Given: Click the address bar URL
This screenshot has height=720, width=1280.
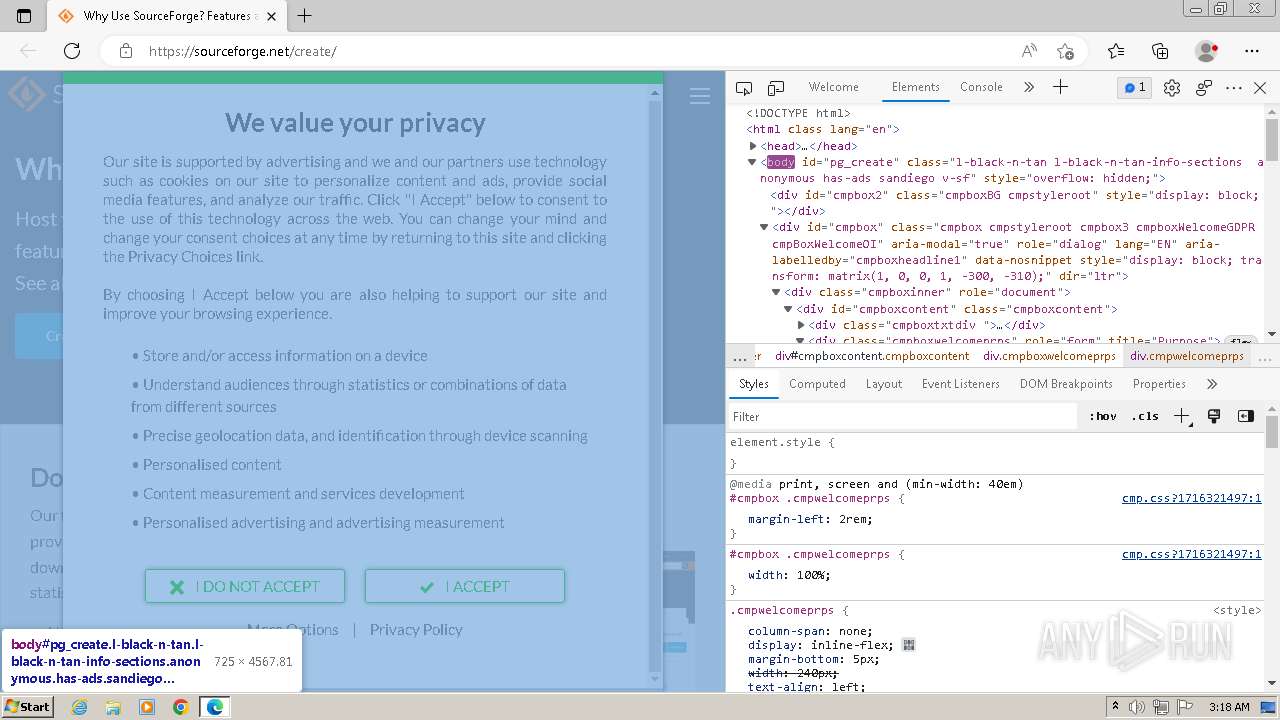Looking at the screenshot, I should 243,51.
